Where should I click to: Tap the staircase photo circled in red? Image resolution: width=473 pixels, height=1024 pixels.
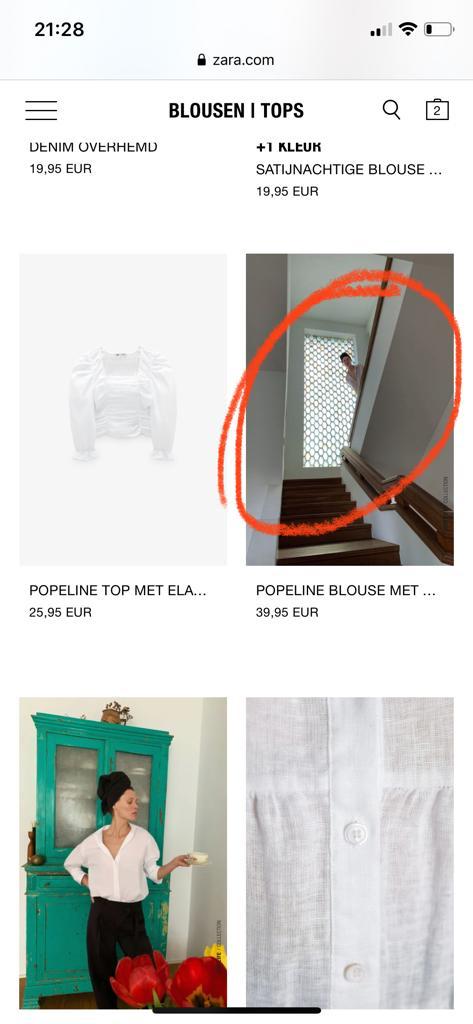click(x=350, y=409)
